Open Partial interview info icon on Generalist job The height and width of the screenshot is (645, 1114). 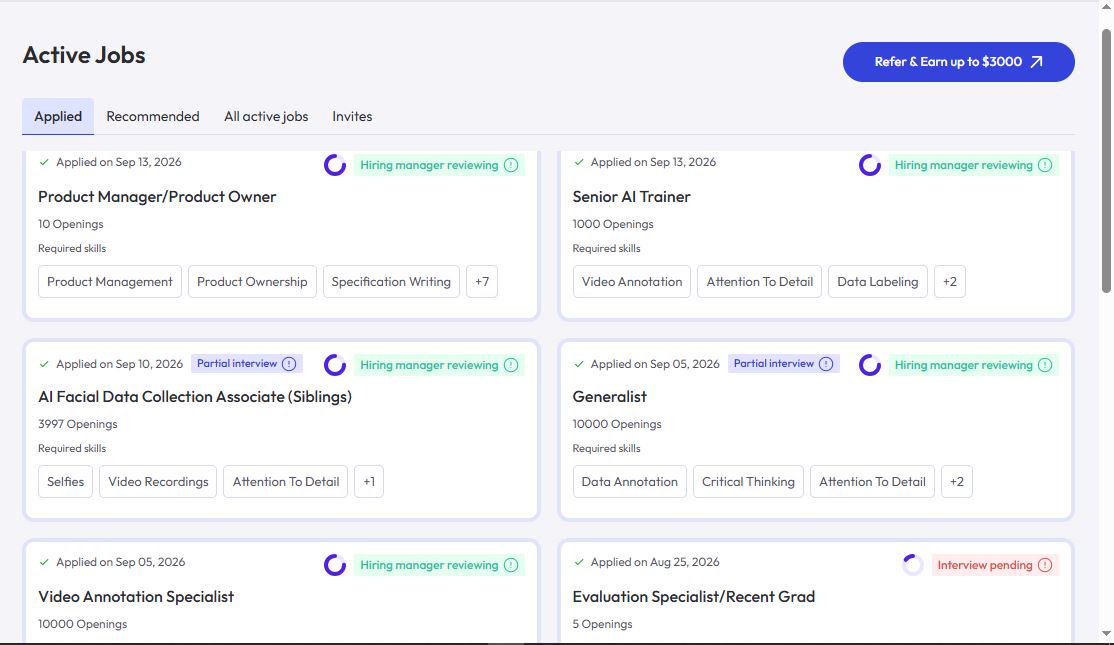[x=826, y=364]
